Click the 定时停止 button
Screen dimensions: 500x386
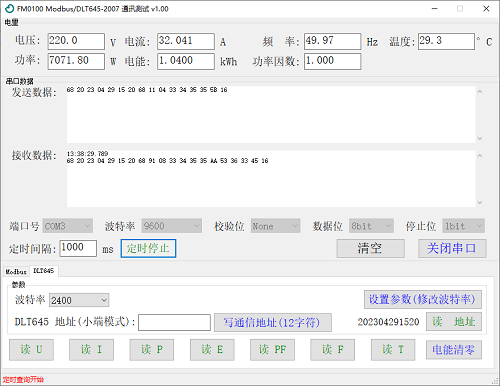[148, 248]
